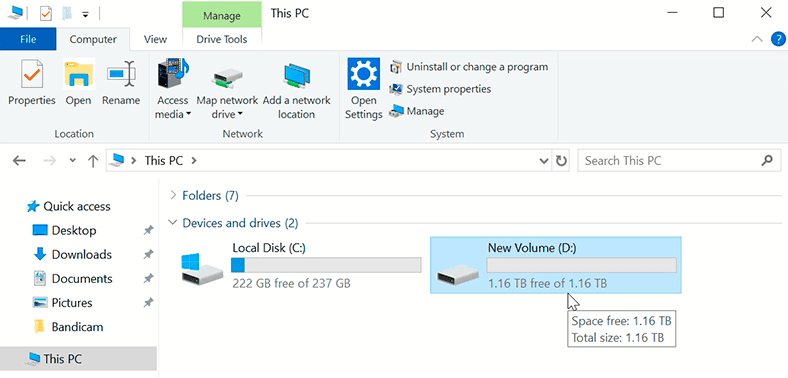Click the Manage contextual tab header
Image resolution: width=788 pixels, height=378 pixels.
pos(222,15)
